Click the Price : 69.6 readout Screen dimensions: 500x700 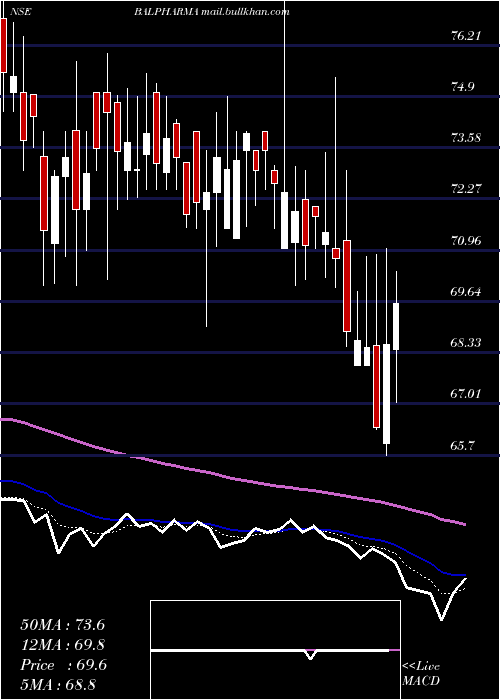[63, 665]
